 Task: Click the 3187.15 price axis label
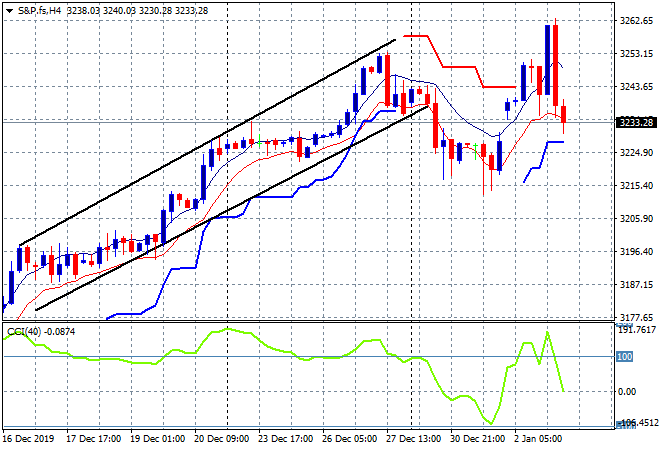coord(636,285)
